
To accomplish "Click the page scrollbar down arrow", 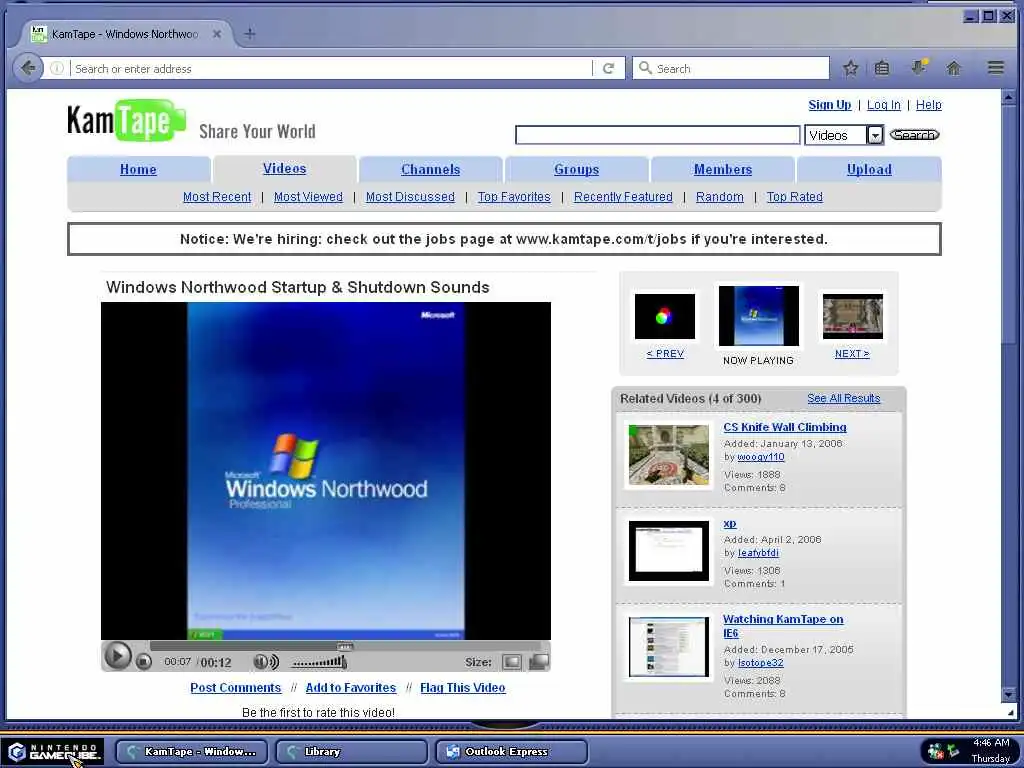I will pos(1008,693).
